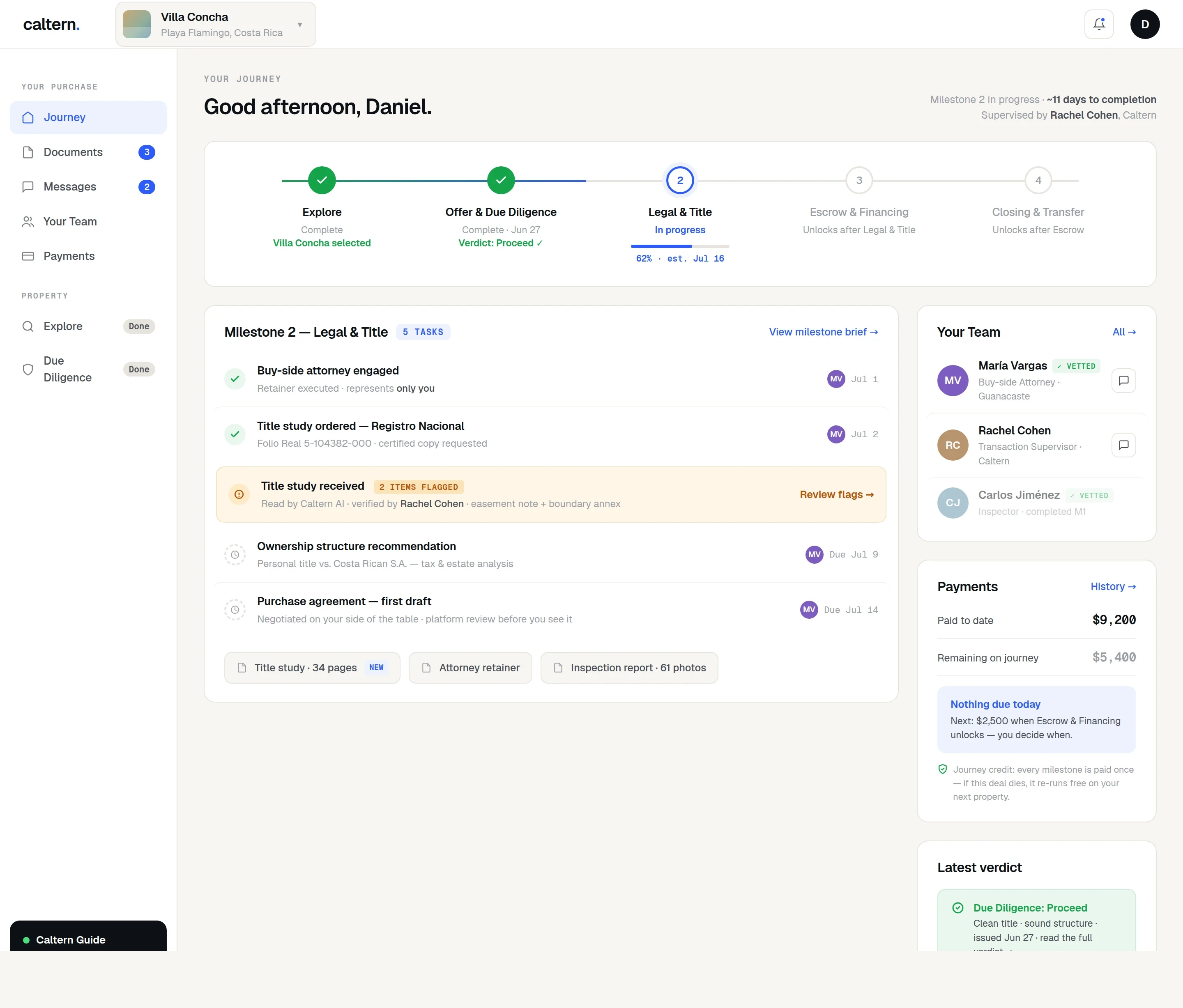
Task: Open the Purchase agreement first draft task
Action: [551, 610]
